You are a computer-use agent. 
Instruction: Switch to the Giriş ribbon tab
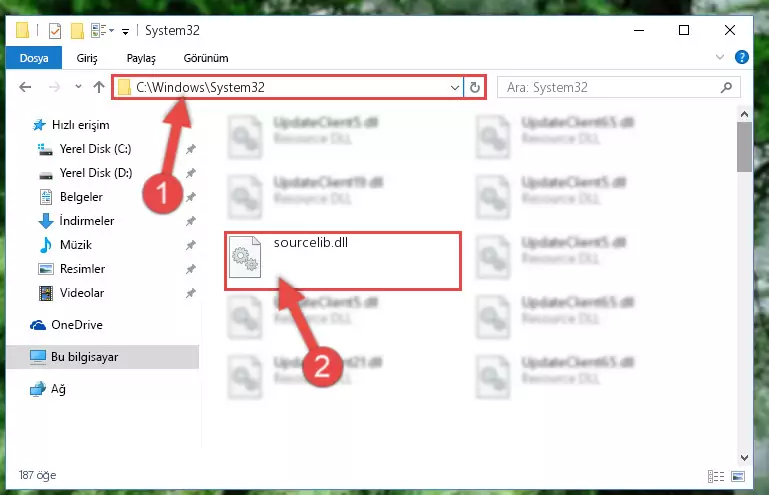[x=87, y=58]
